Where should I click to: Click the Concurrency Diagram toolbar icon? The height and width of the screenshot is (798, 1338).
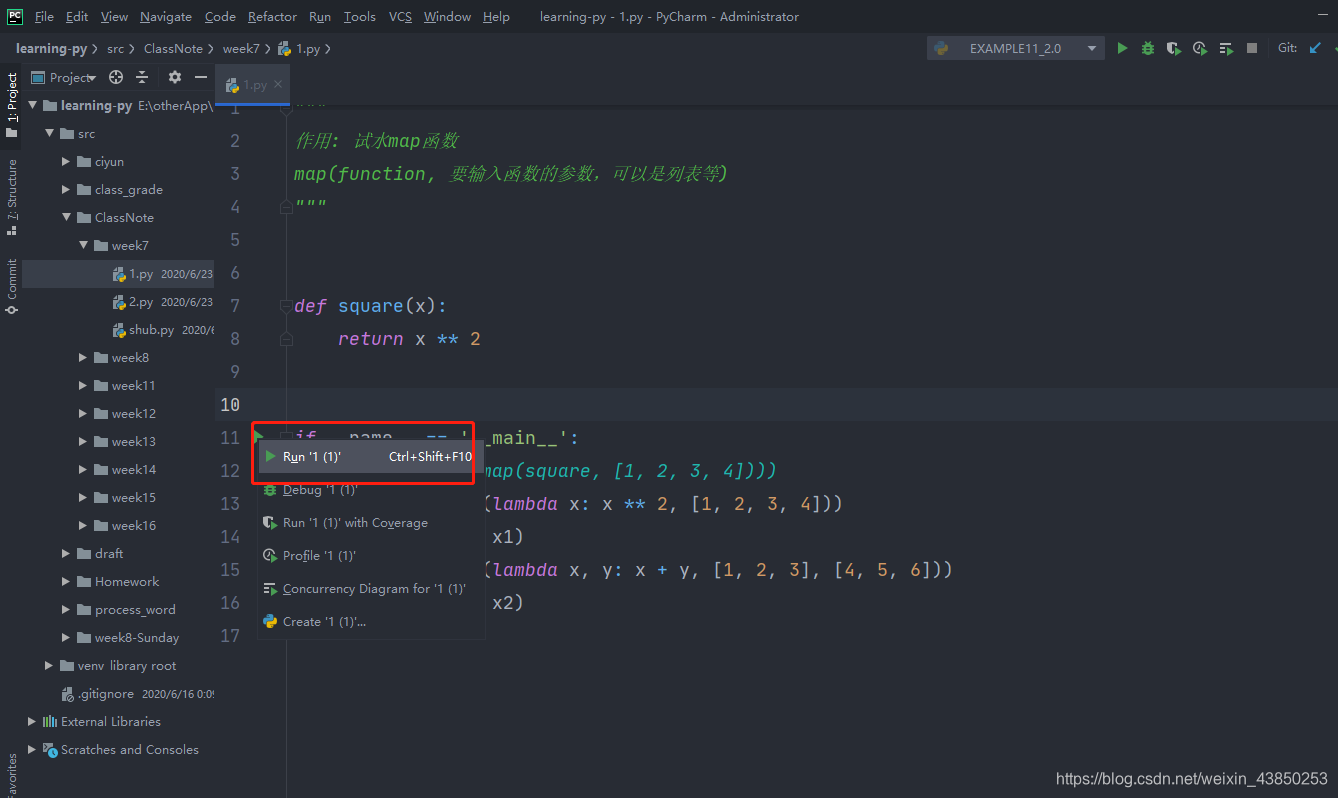click(1226, 48)
